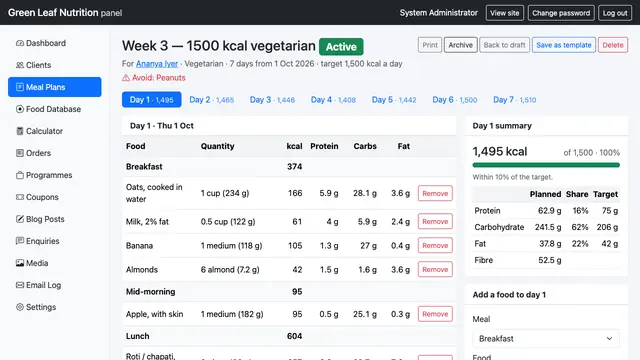Click the Lunch meal header
The height and width of the screenshot is (360, 640).
pos(289,336)
